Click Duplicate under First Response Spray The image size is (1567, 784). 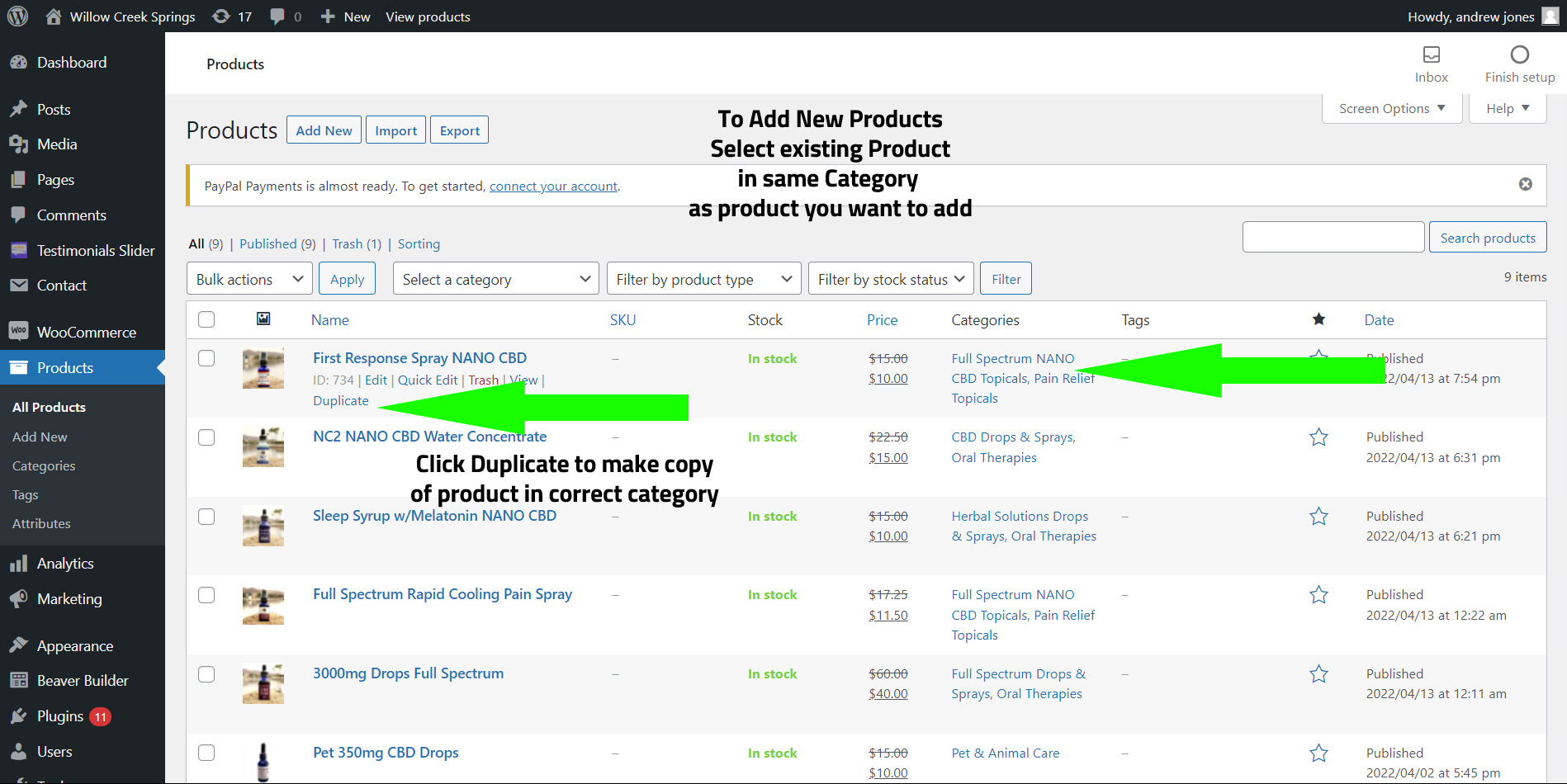341,401
